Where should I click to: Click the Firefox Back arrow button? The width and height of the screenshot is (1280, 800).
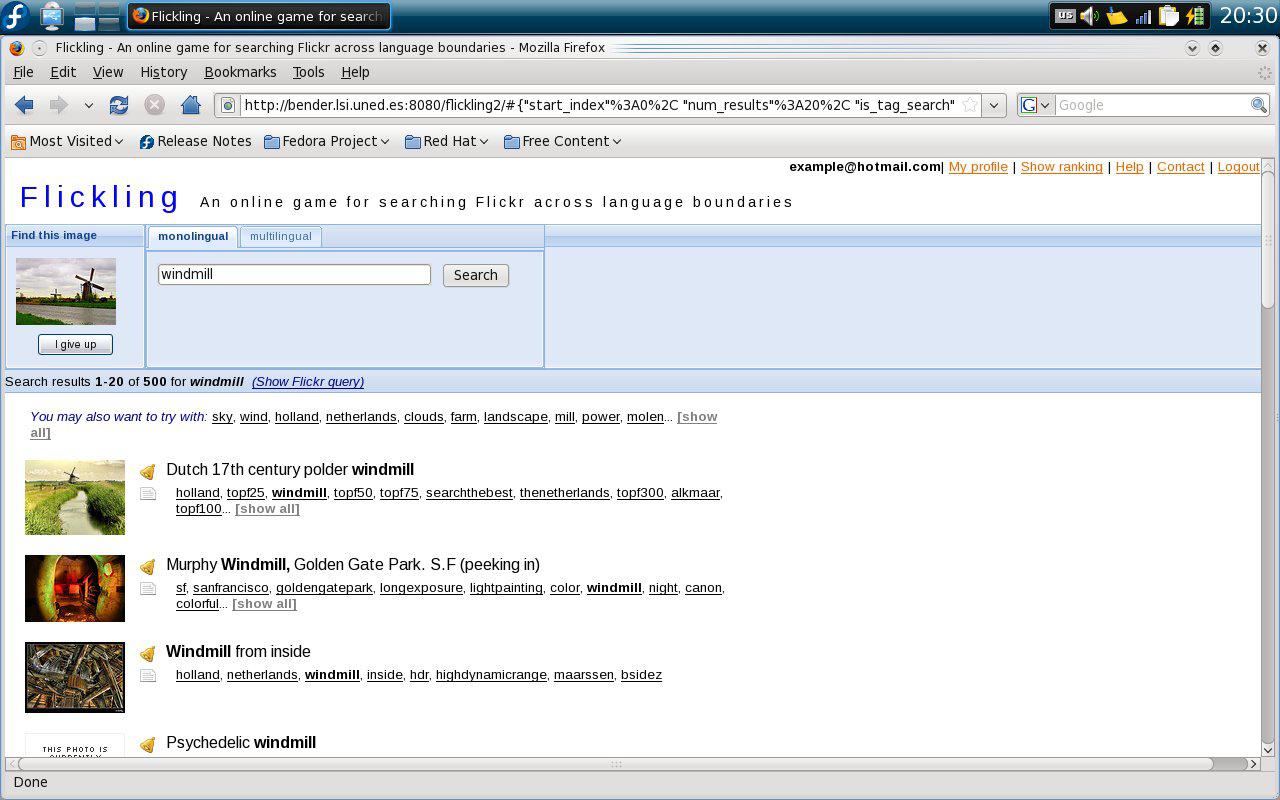point(25,105)
